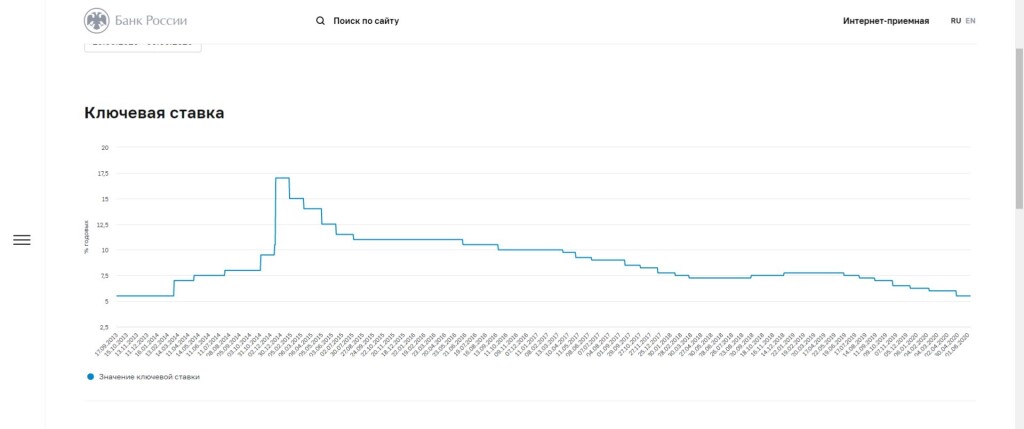Open the hamburger side menu
Screen dimensions: 1024x429
pyautogui.click(x=22, y=240)
